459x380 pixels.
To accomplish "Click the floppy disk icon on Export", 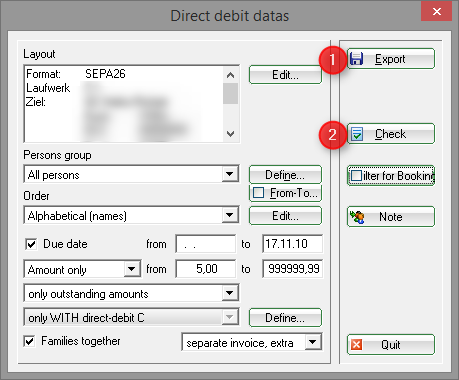I will pos(356,59).
